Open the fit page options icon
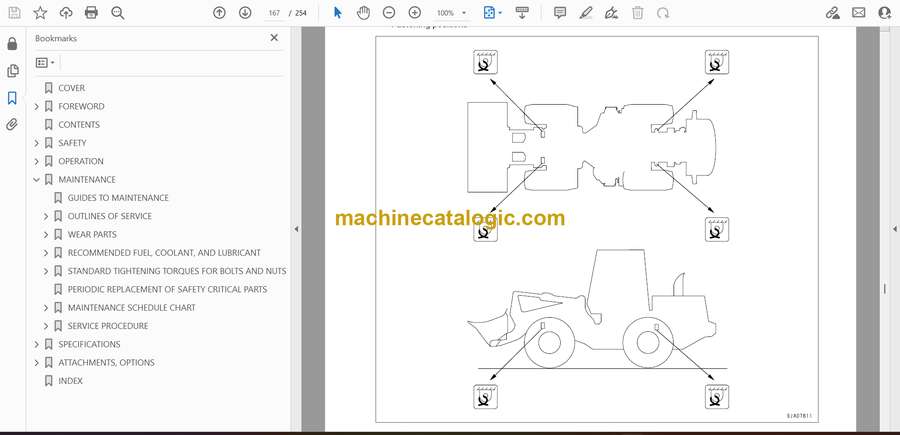The width and height of the screenshot is (900, 435). pos(492,13)
